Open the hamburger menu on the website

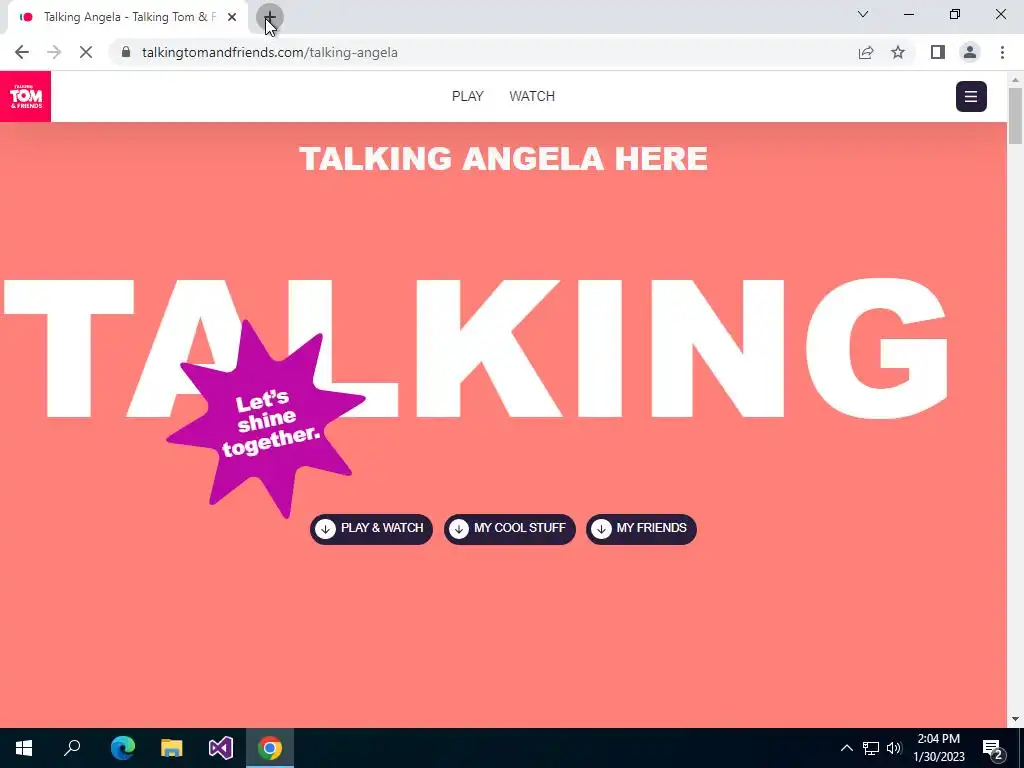coord(971,97)
